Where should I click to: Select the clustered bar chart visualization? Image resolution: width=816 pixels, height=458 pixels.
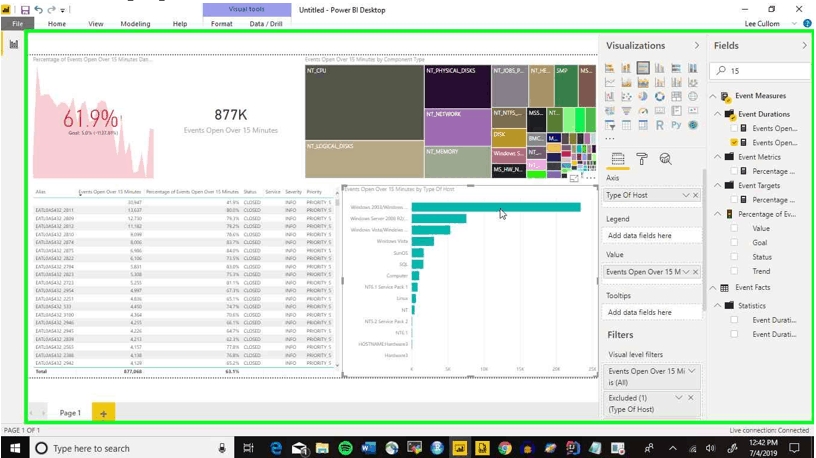coord(643,68)
